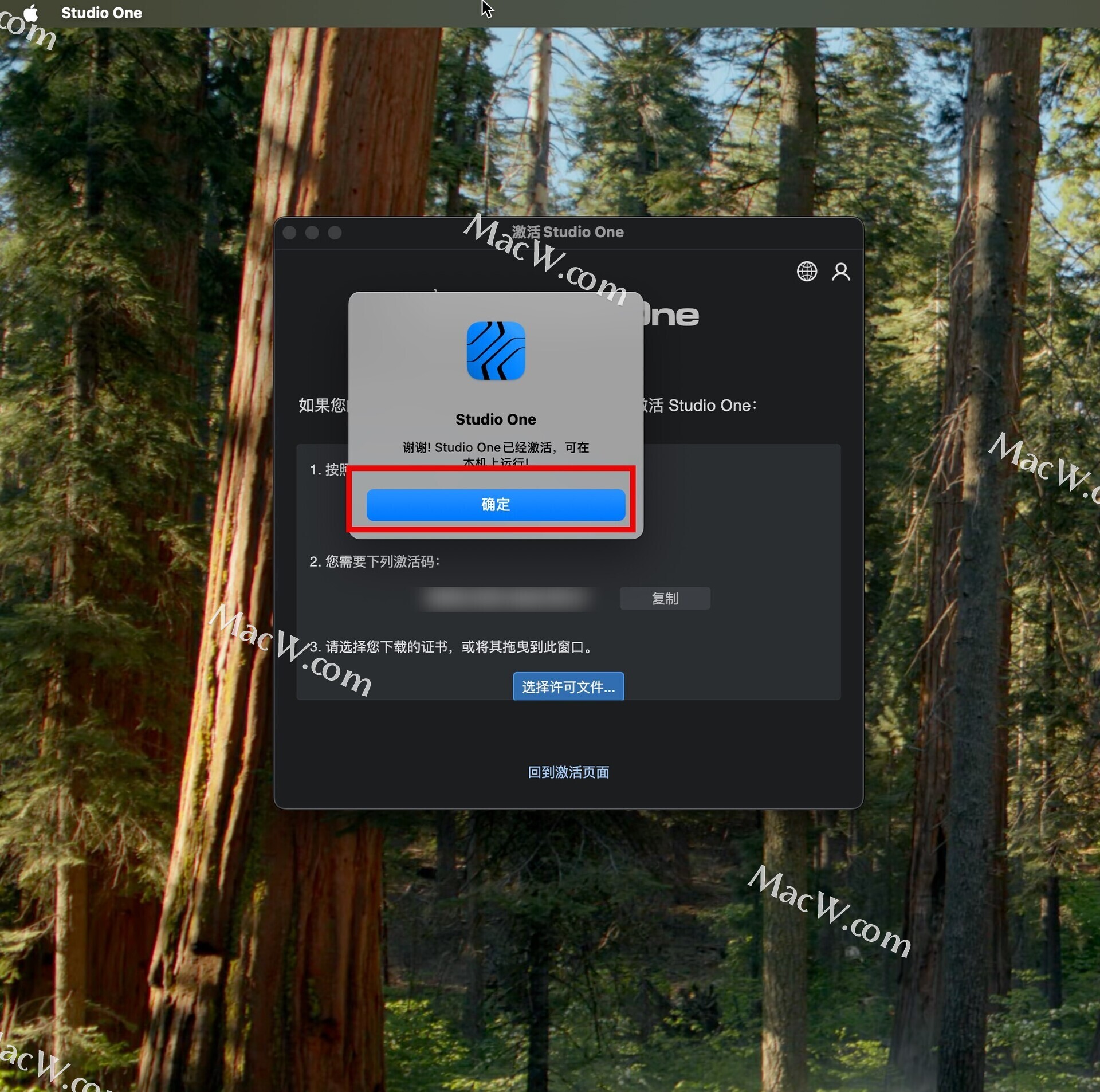Click the 激活 Studio One window title
Viewport: 1100px width, 1092px height.
pos(568,232)
